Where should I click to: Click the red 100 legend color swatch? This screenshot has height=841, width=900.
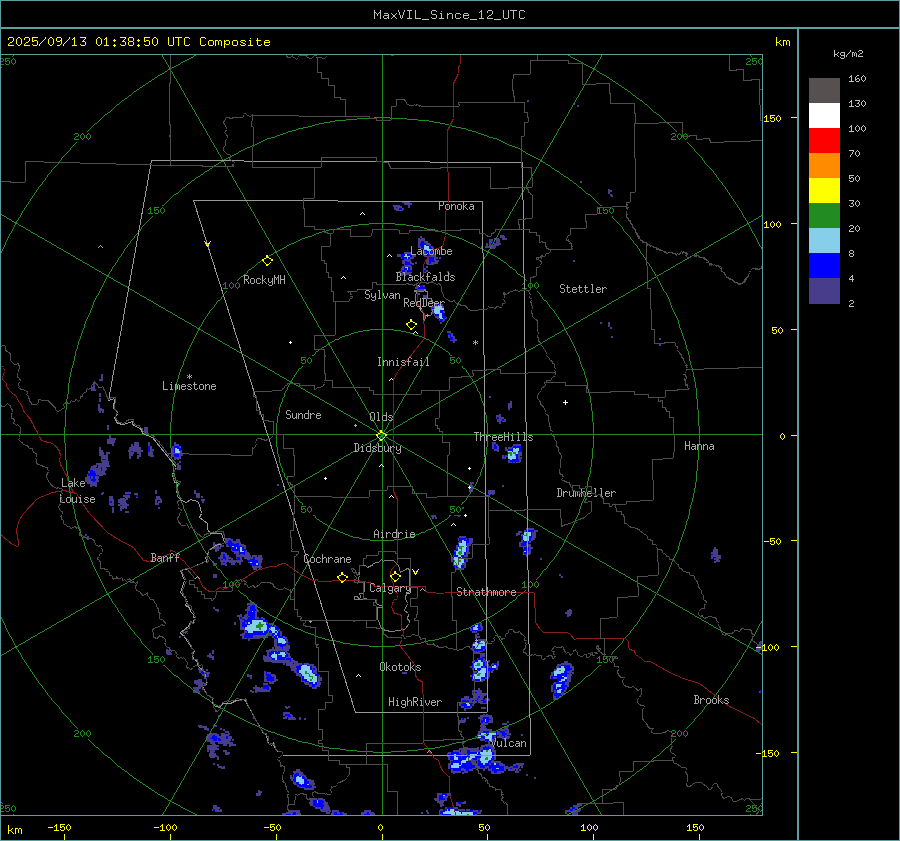click(824, 141)
